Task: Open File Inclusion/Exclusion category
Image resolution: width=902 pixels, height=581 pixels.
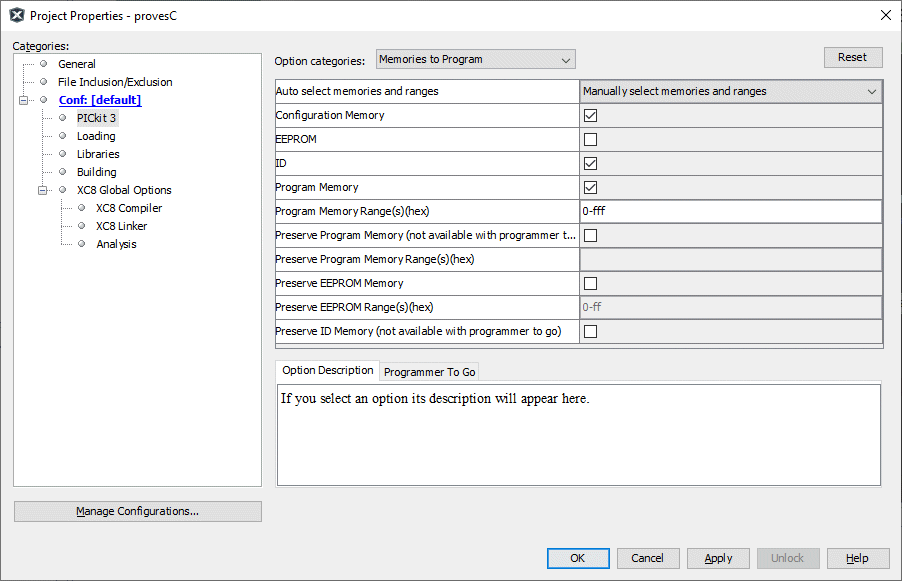Action: (x=114, y=82)
